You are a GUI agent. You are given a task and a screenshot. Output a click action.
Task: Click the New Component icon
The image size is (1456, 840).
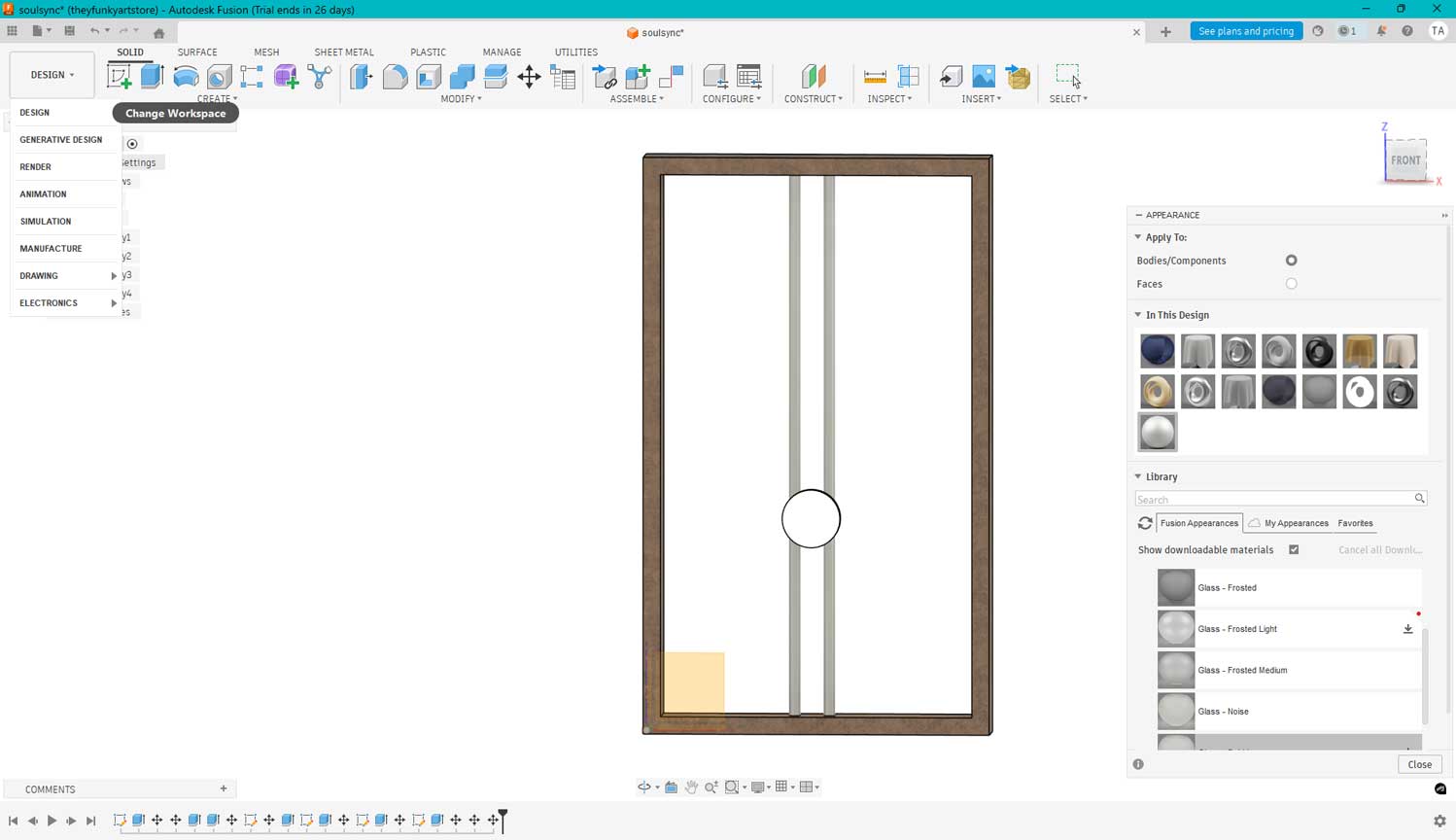(638, 77)
